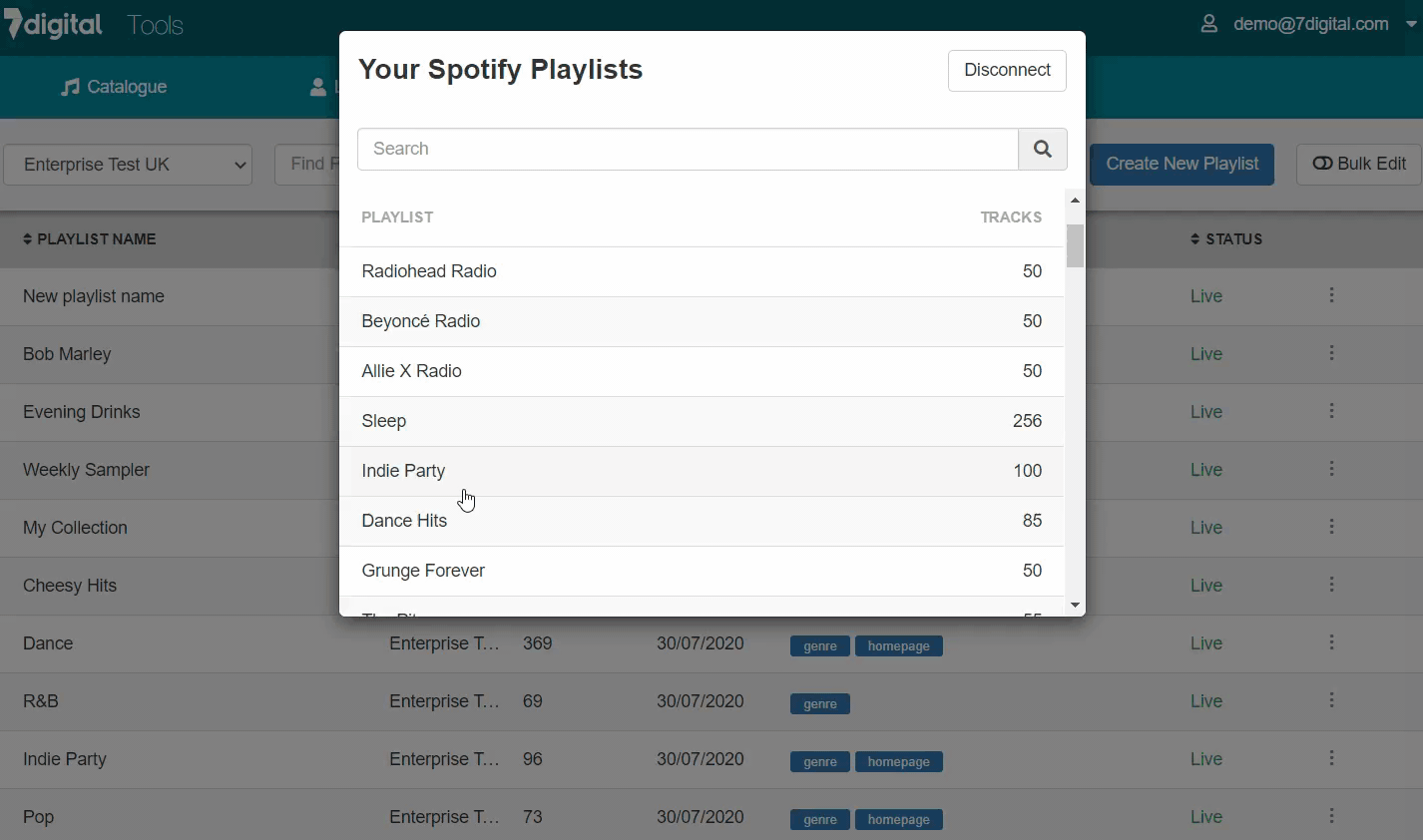The height and width of the screenshot is (840, 1423).
Task: Click the Pop playlist name
Action: (x=39, y=817)
